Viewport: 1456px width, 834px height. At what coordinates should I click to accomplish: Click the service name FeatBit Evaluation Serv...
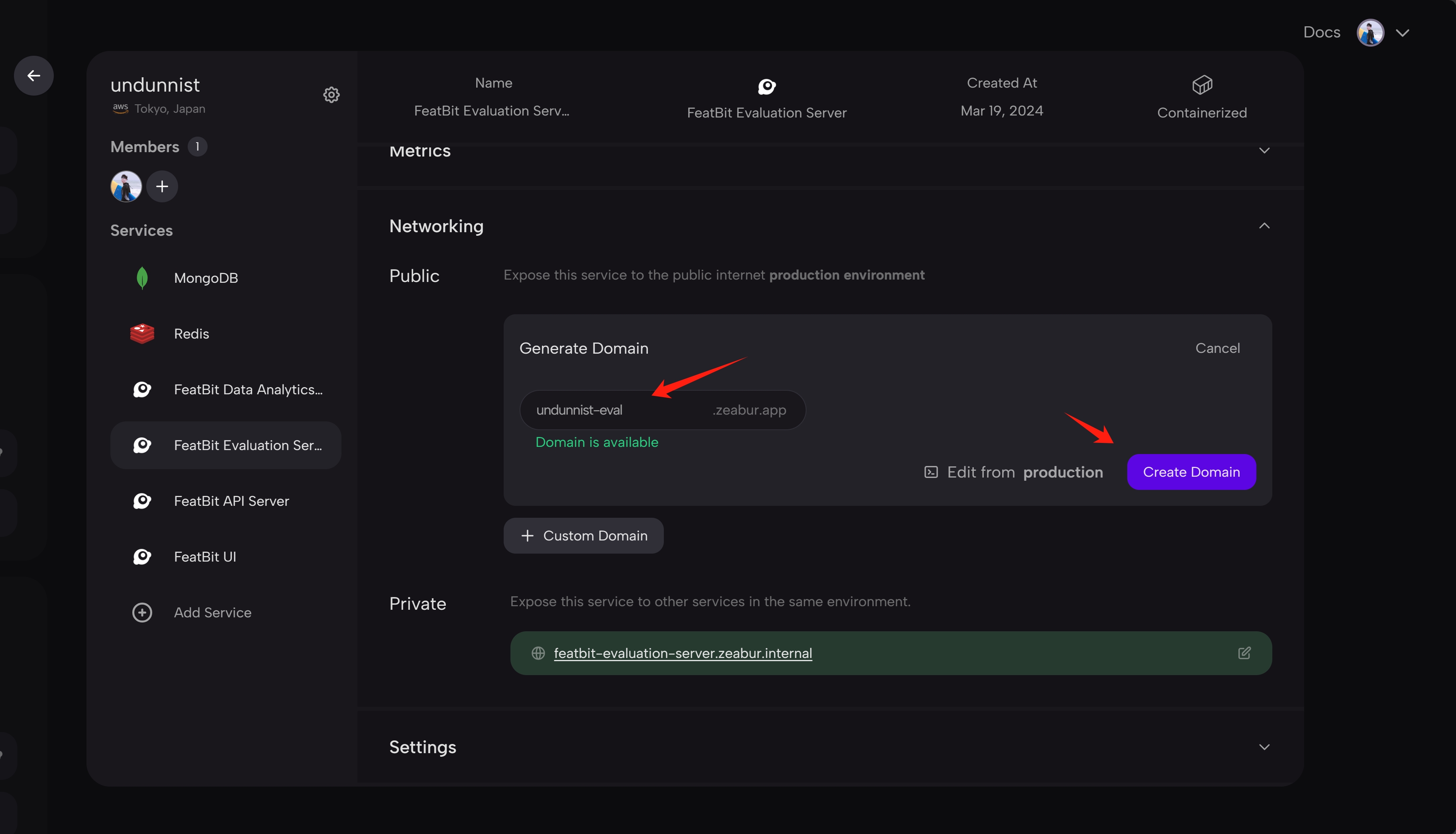coord(492,111)
